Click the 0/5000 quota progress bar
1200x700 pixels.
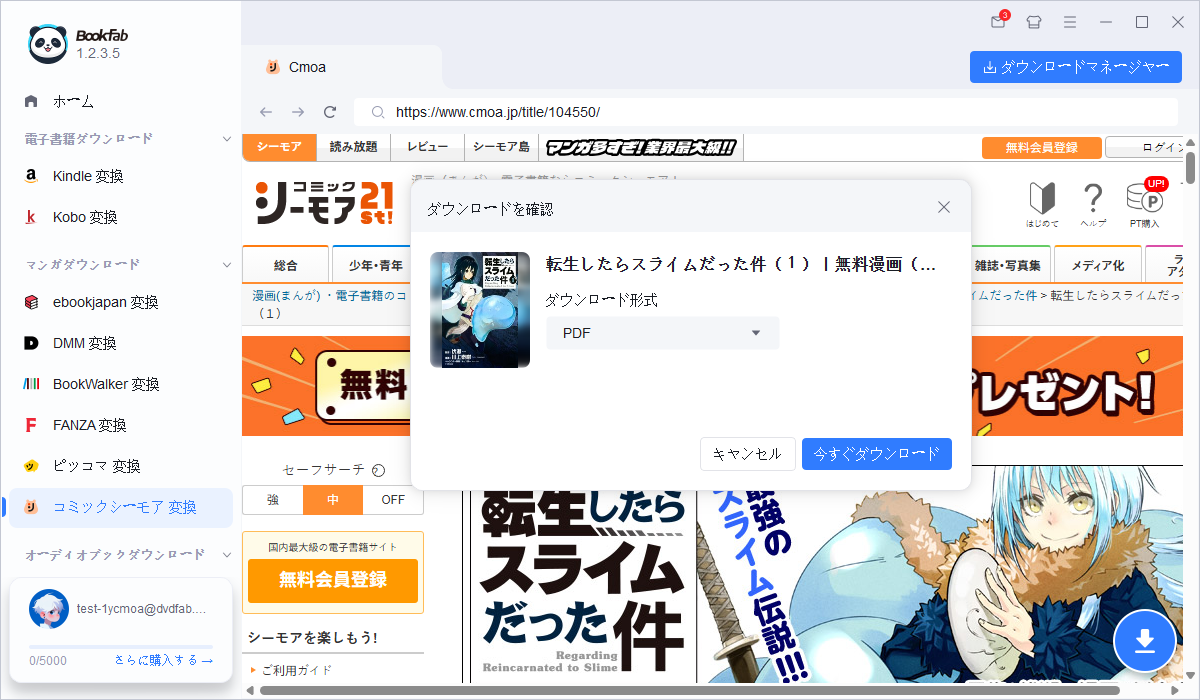[x=121, y=647]
